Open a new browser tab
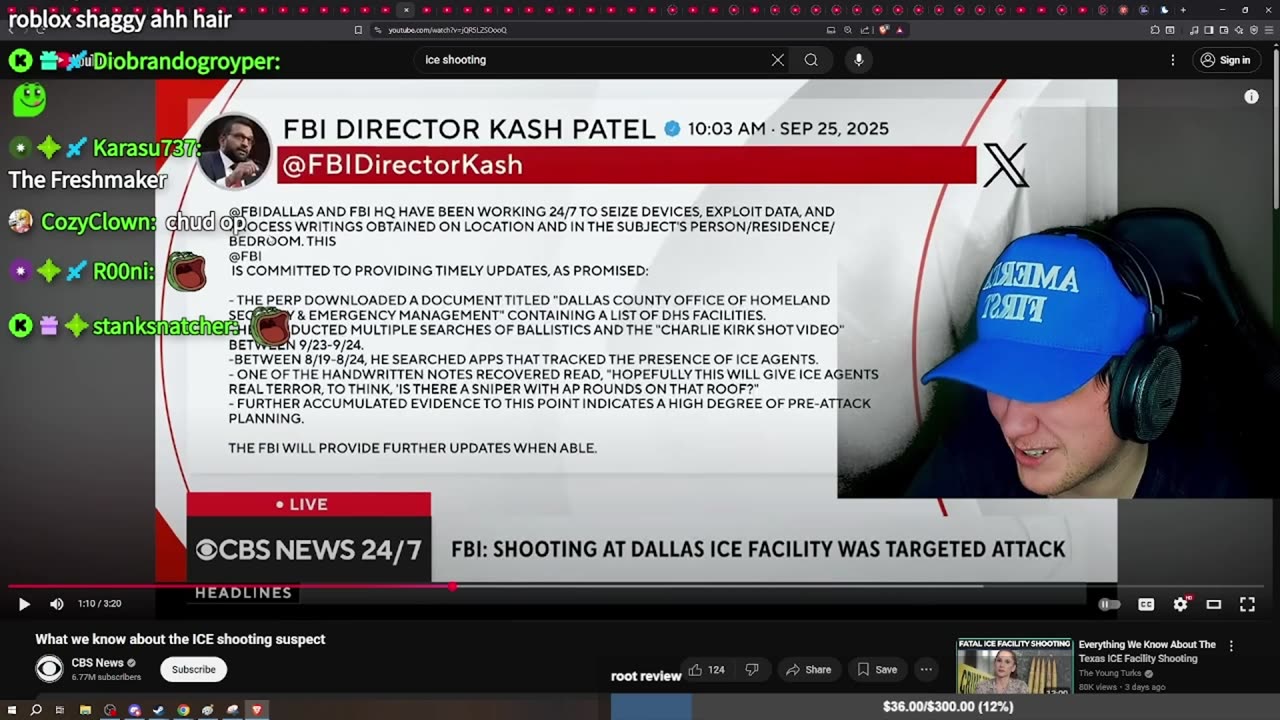 click(x=1183, y=10)
